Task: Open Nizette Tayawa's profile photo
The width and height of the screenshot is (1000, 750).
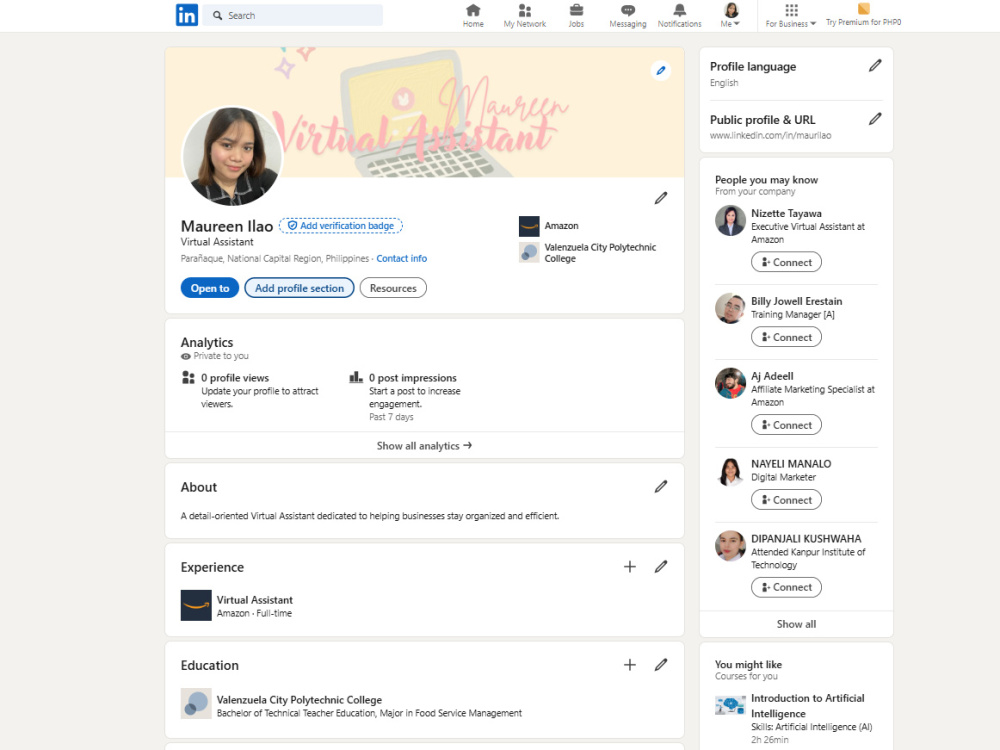Action: click(x=730, y=221)
